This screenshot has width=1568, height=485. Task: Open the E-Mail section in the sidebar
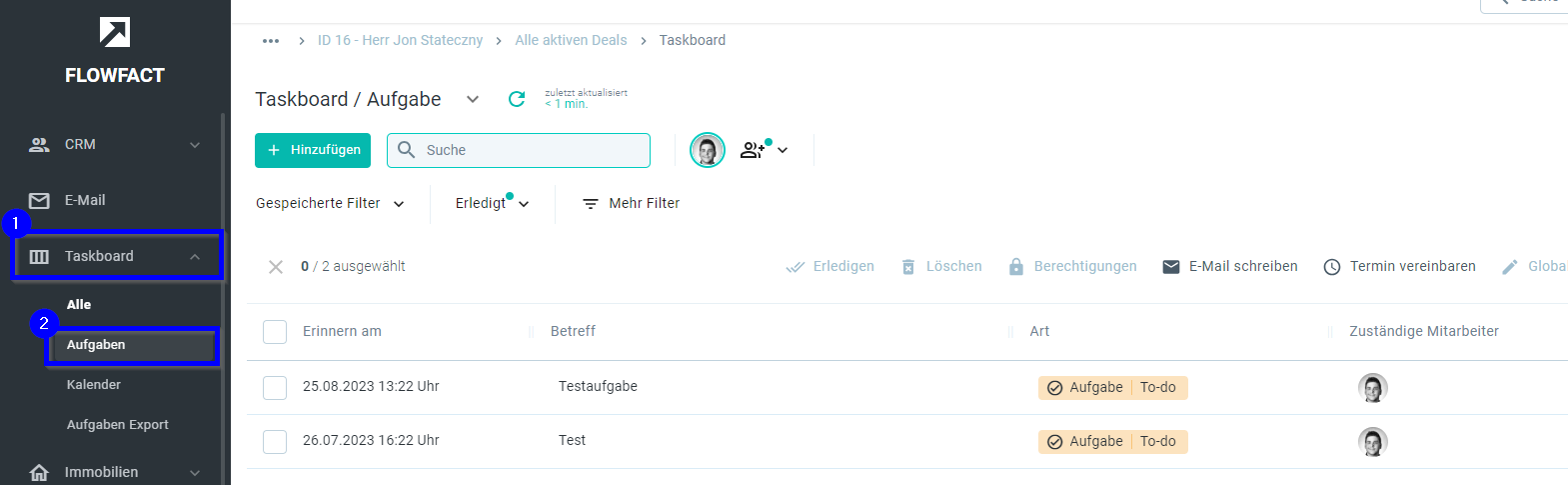115,200
